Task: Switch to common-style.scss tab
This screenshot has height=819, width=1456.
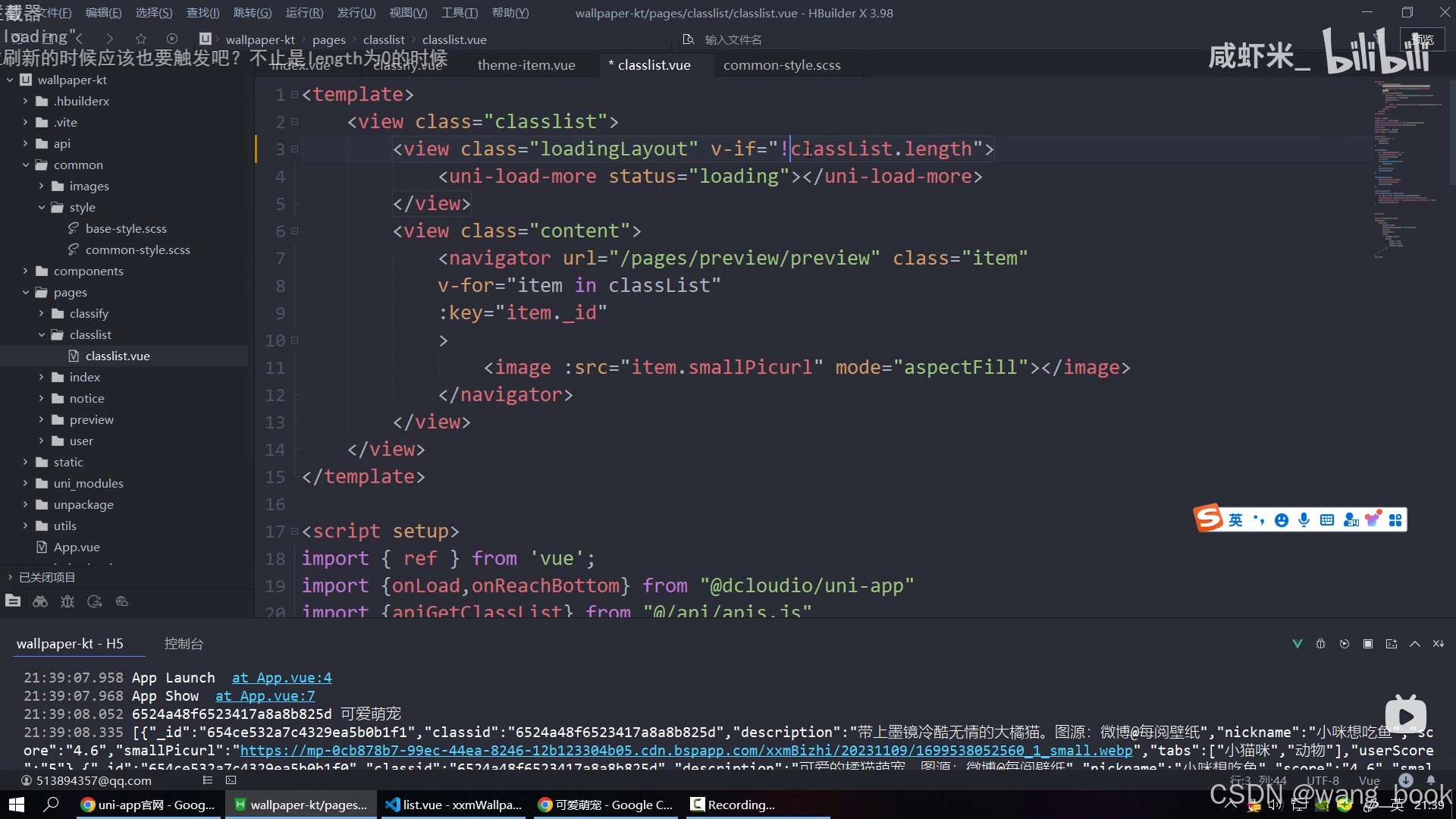Action: point(782,65)
